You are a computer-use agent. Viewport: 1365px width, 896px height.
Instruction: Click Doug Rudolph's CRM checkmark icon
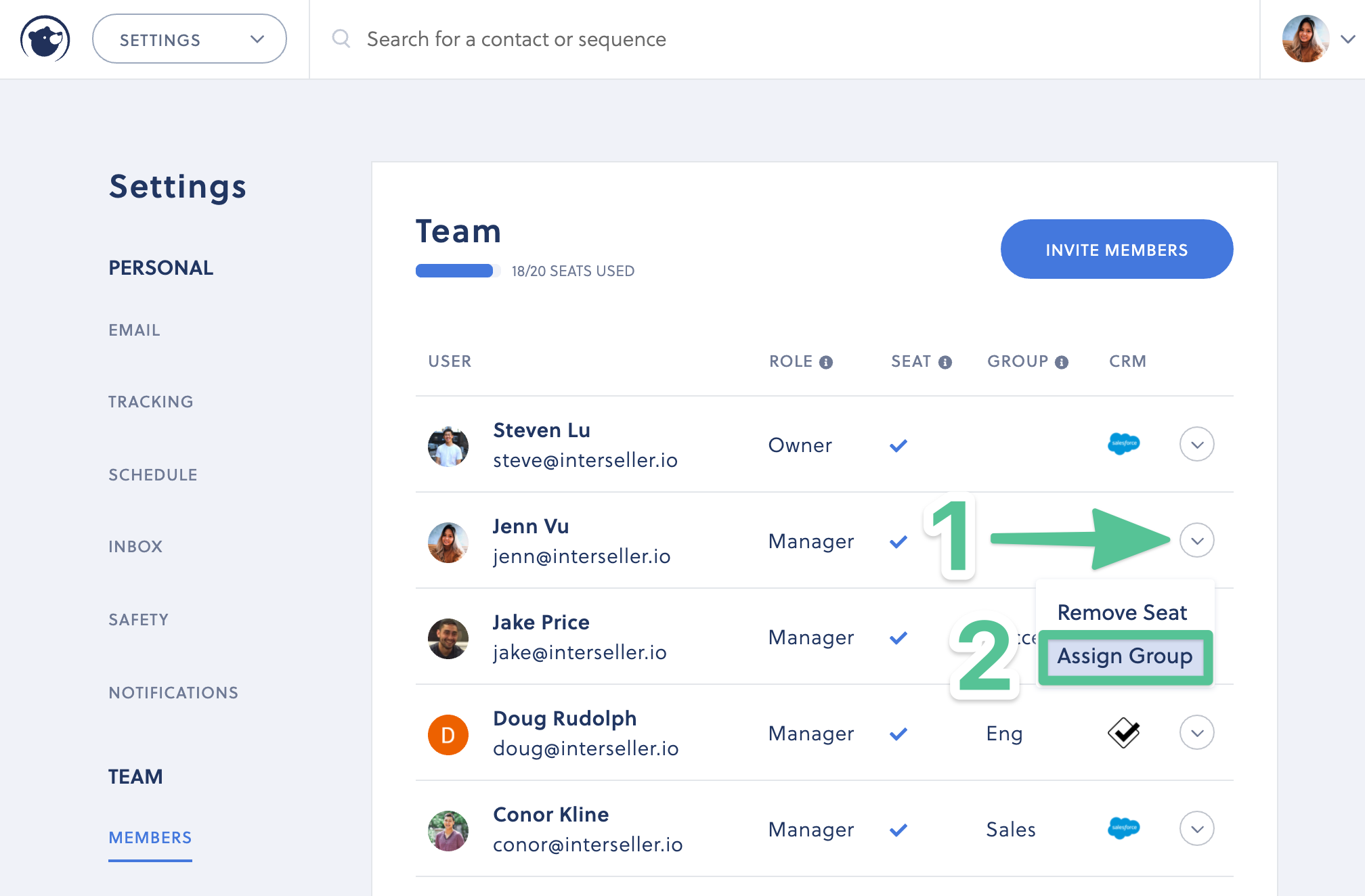(x=1124, y=732)
